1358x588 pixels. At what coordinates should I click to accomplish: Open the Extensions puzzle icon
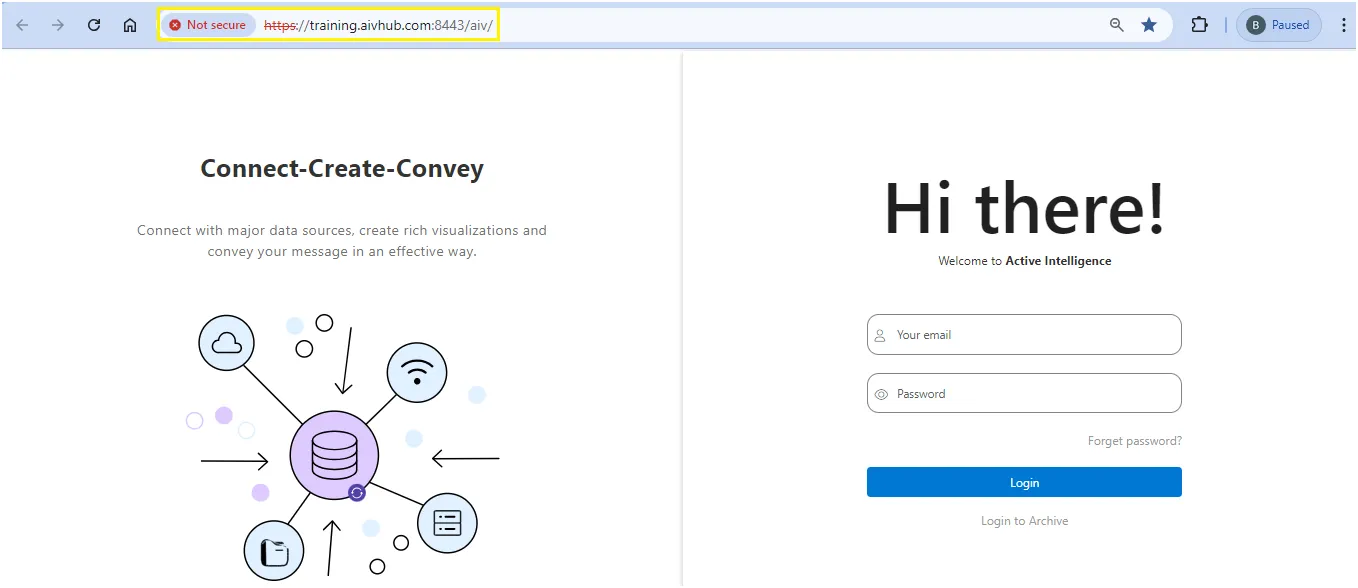1199,25
